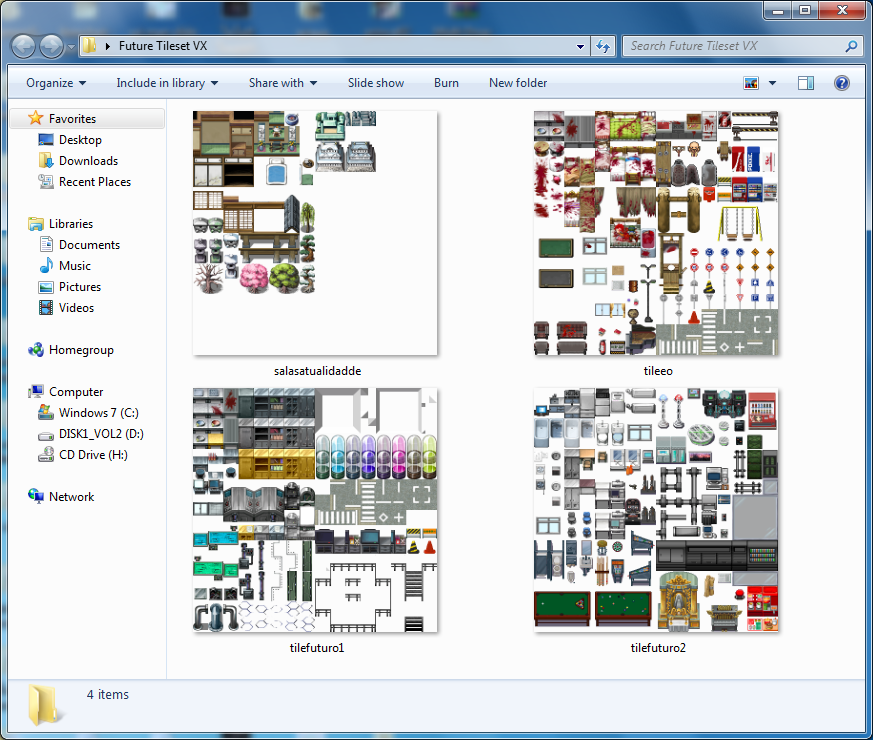Viewport: 873px width, 740px height.
Task: Click the salasatualidadde file name
Action: pyautogui.click(x=317, y=371)
